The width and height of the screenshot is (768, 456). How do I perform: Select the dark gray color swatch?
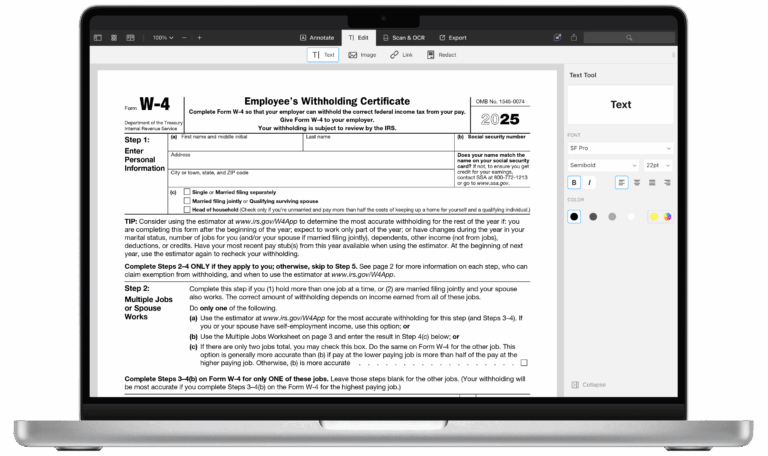coord(593,216)
